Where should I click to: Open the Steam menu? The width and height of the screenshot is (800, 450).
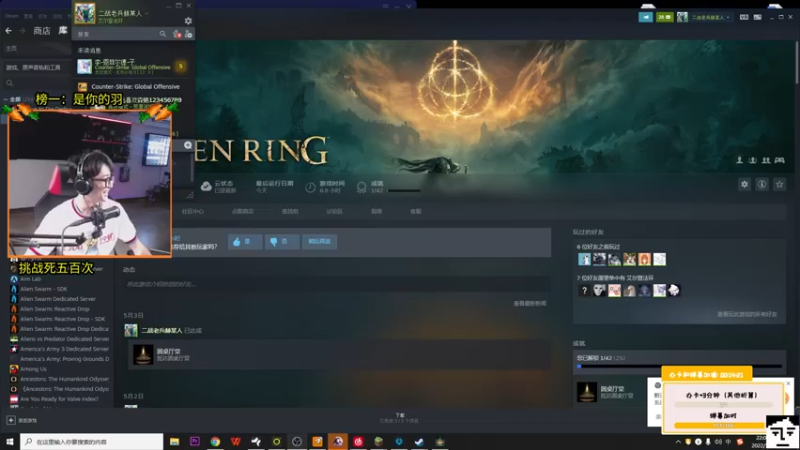[11, 16]
